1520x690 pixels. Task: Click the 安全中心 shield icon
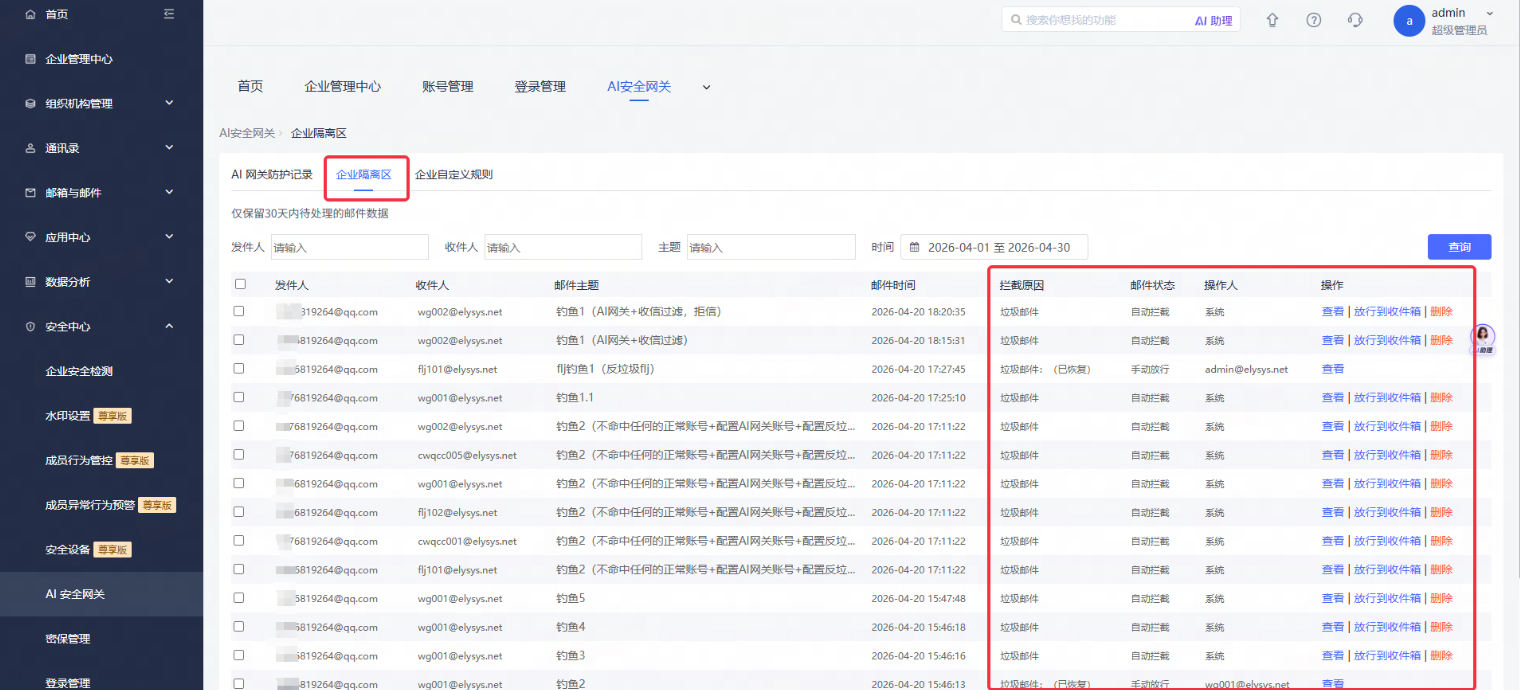pyautogui.click(x=30, y=326)
